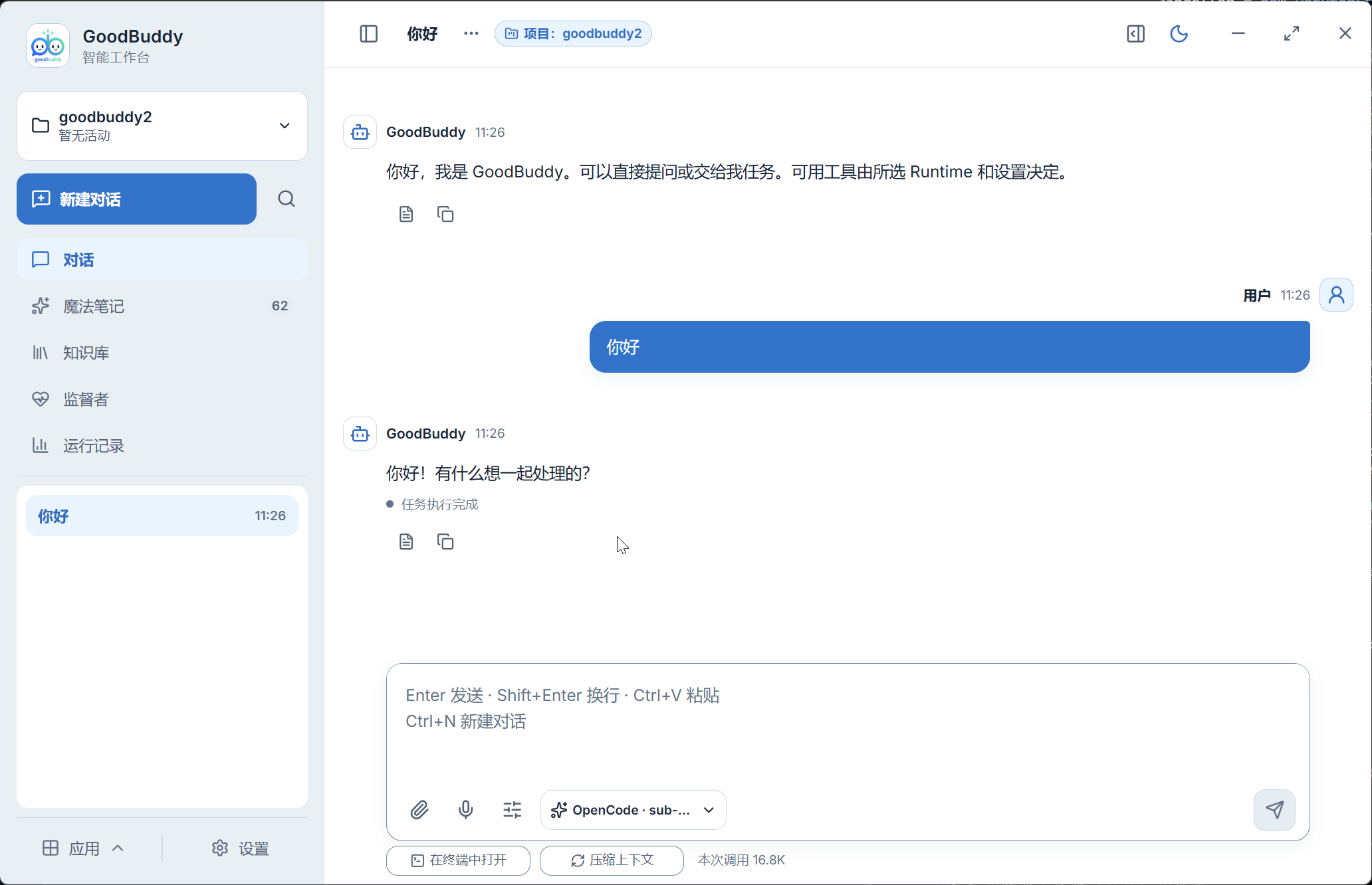Click the robot avatar of first message

pos(360,132)
